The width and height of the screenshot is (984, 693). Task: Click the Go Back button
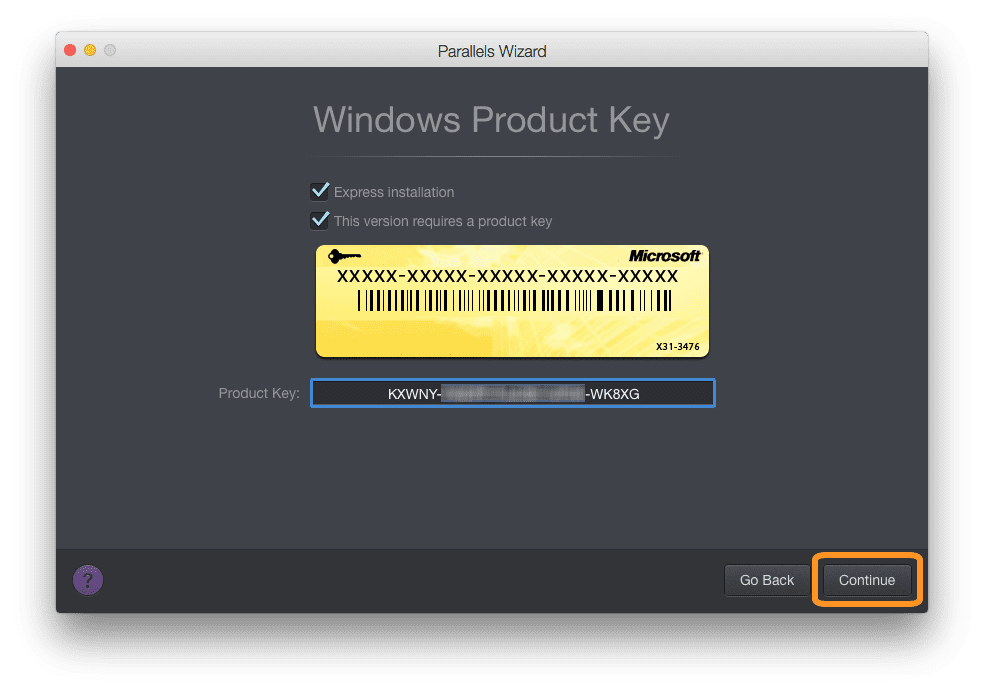pyautogui.click(x=766, y=580)
